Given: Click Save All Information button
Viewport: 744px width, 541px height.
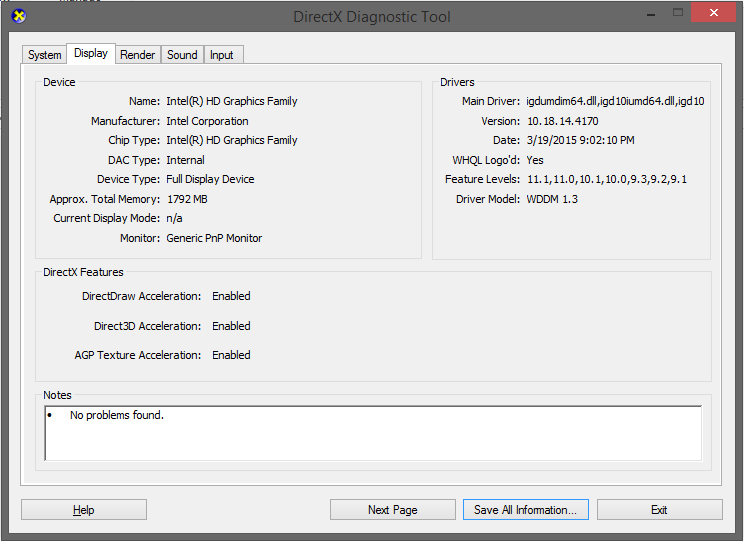Looking at the screenshot, I should pyautogui.click(x=525, y=510).
